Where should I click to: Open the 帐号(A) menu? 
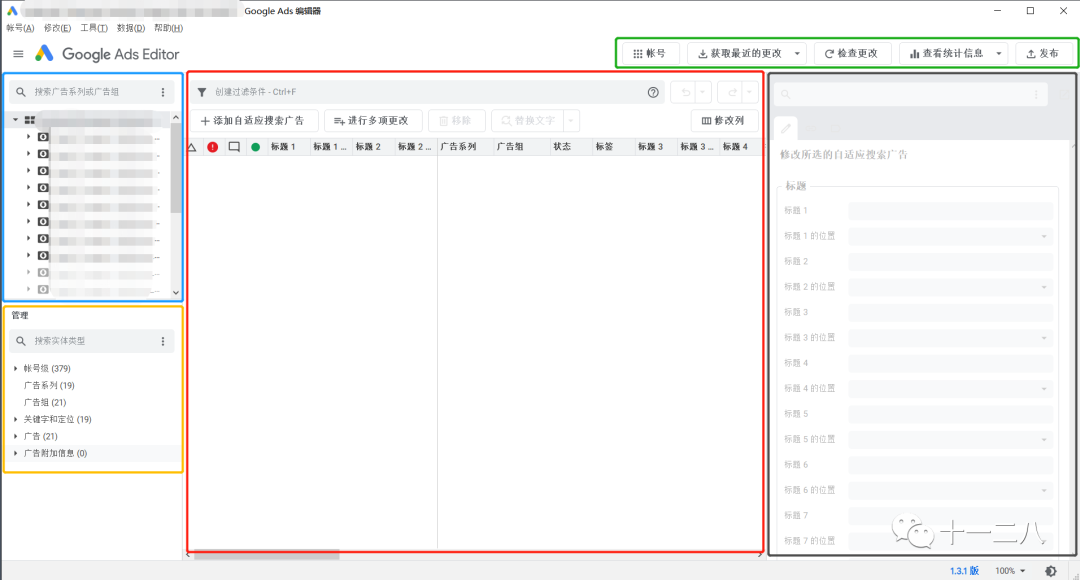(x=20, y=28)
